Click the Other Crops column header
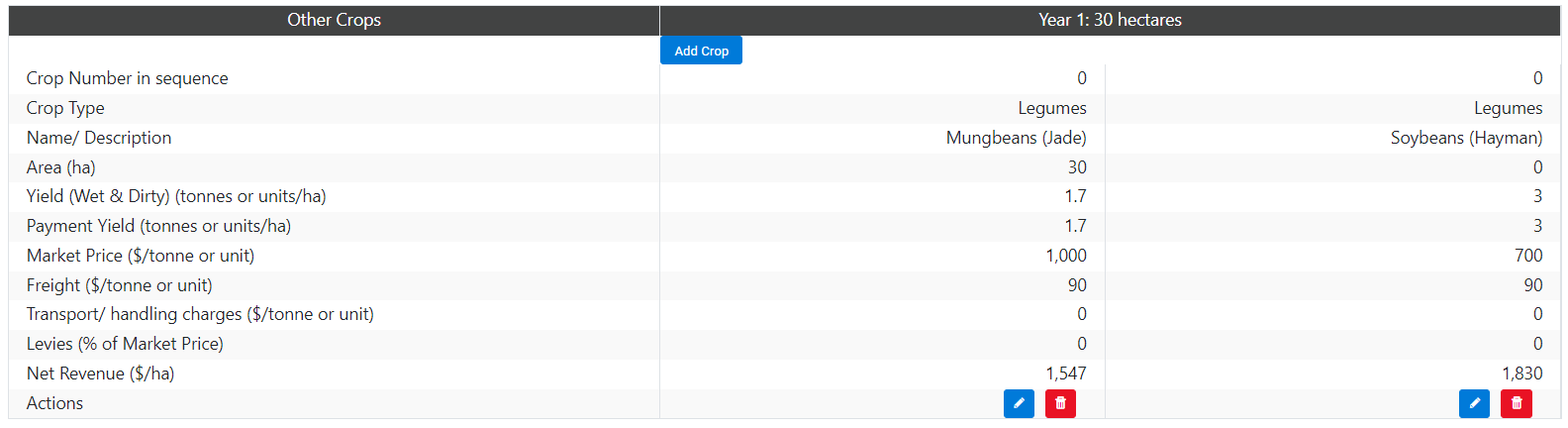This screenshot has width=1568, height=428. (x=334, y=20)
